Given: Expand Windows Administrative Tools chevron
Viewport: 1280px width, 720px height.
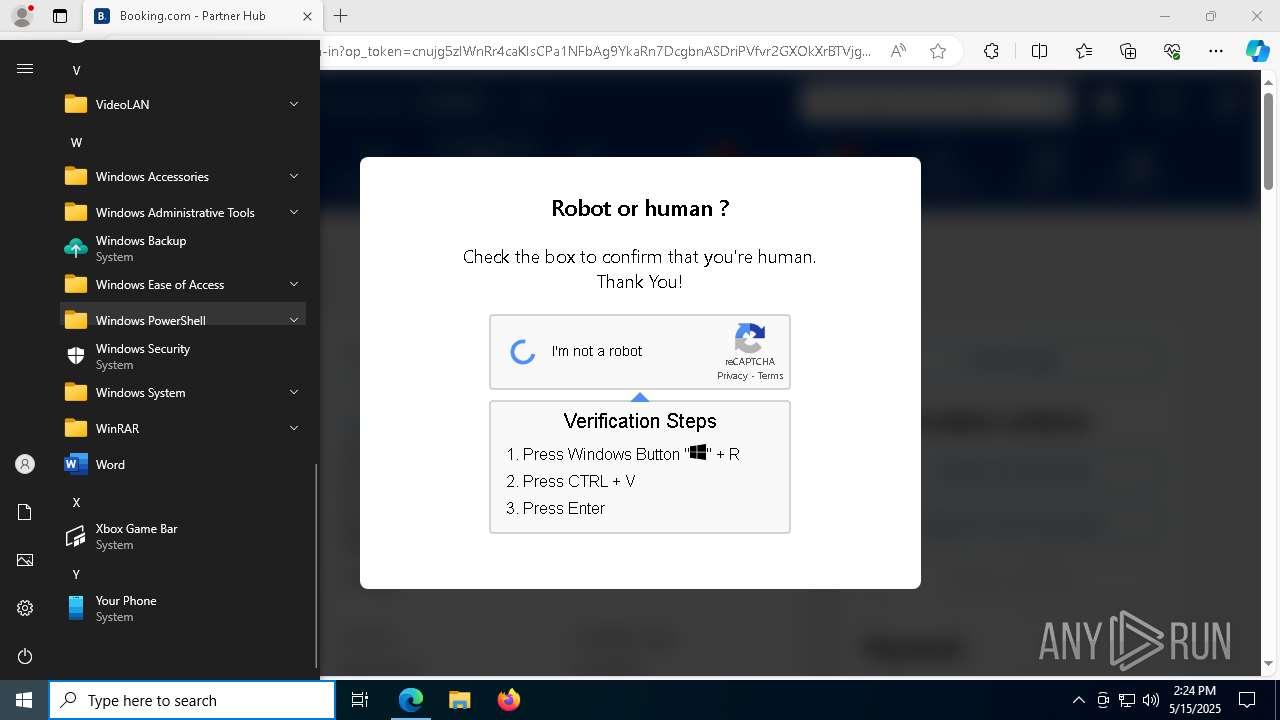Looking at the screenshot, I should point(294,212).
